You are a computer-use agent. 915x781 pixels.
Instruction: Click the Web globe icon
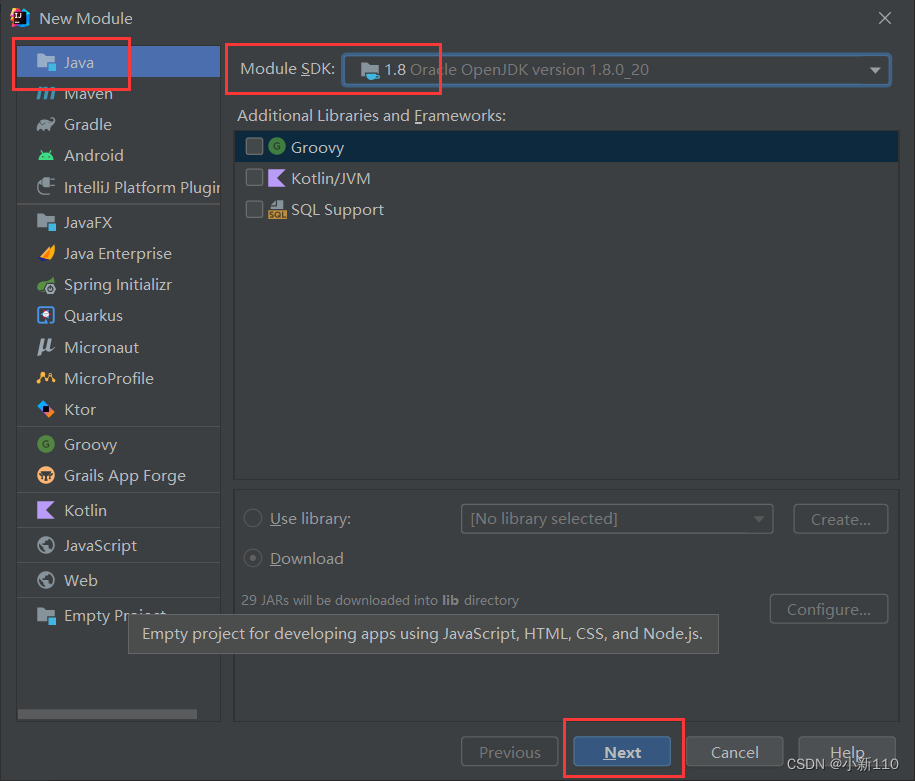46,580
